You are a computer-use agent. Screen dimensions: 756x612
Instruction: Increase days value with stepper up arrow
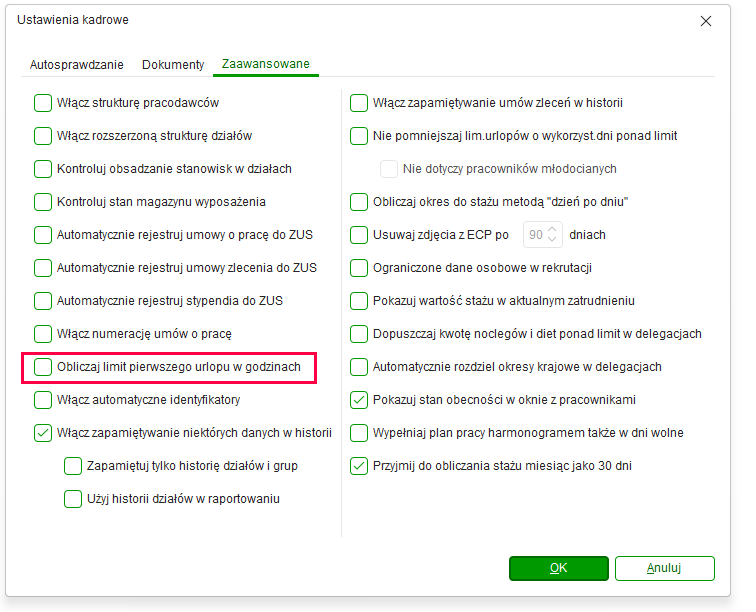pos(553,230)
